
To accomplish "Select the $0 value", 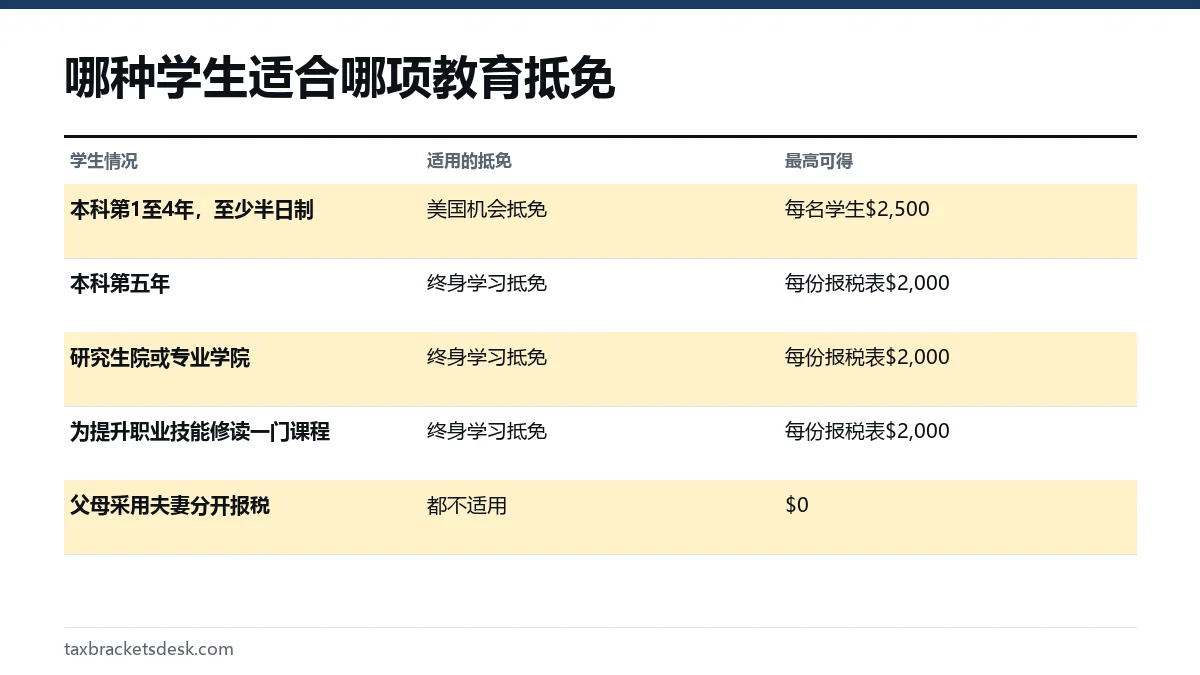I will [797, 506].
